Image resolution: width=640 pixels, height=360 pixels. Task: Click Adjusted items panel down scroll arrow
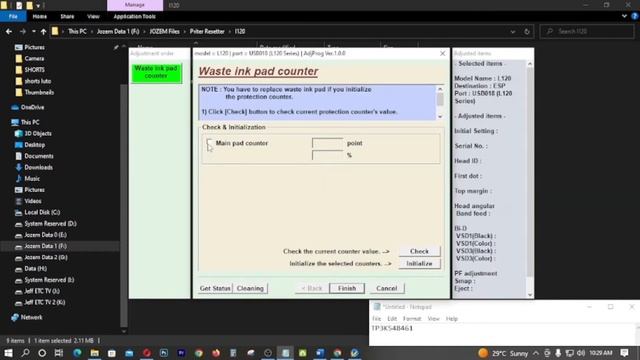(530, 295)
